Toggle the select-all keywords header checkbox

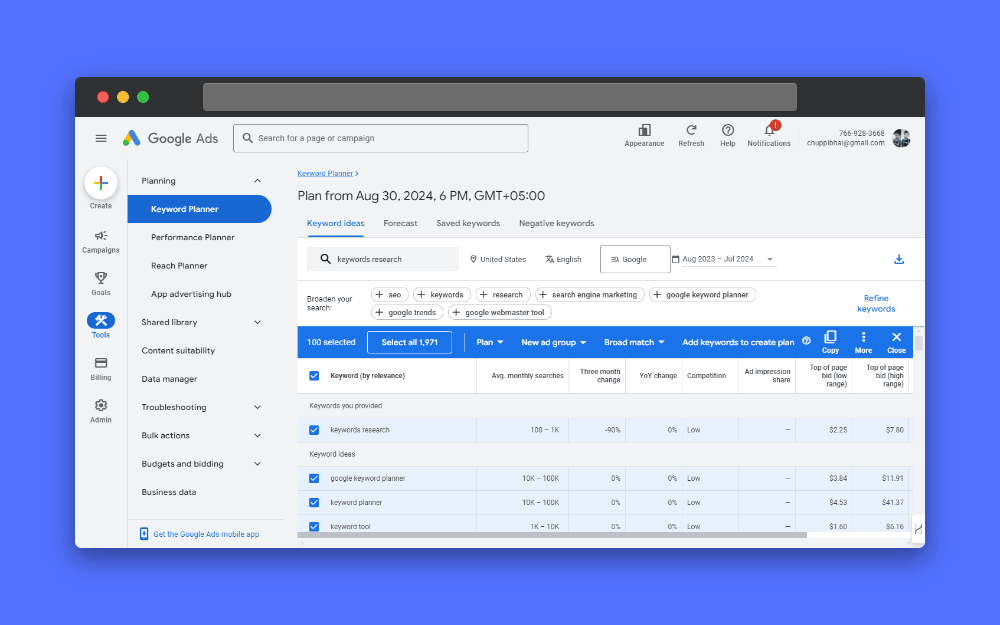(314, 376)
